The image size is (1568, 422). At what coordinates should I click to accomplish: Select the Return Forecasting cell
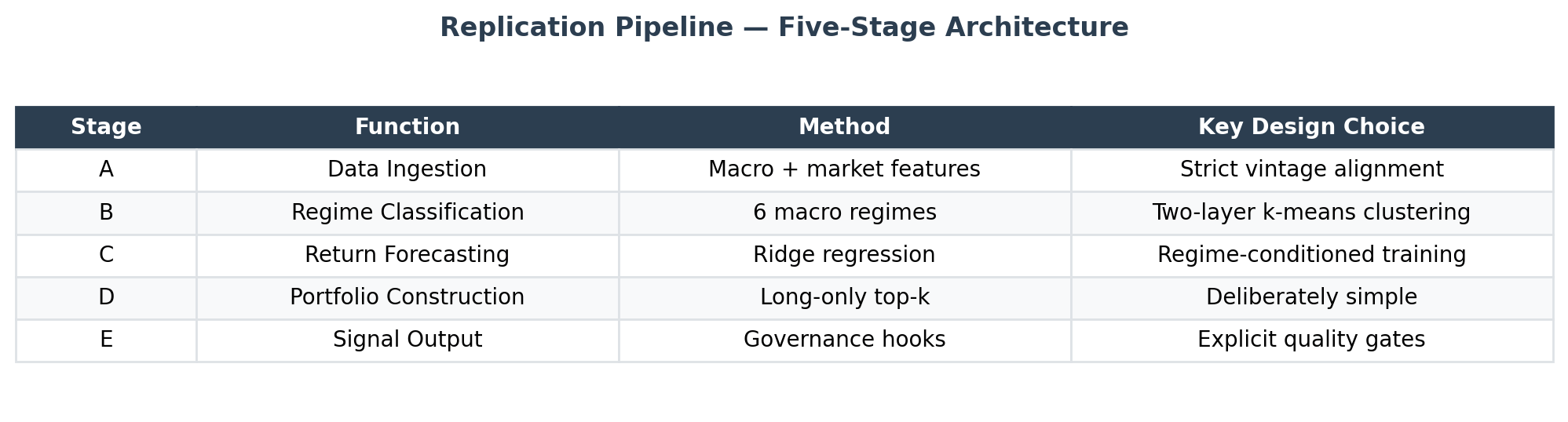408,255
